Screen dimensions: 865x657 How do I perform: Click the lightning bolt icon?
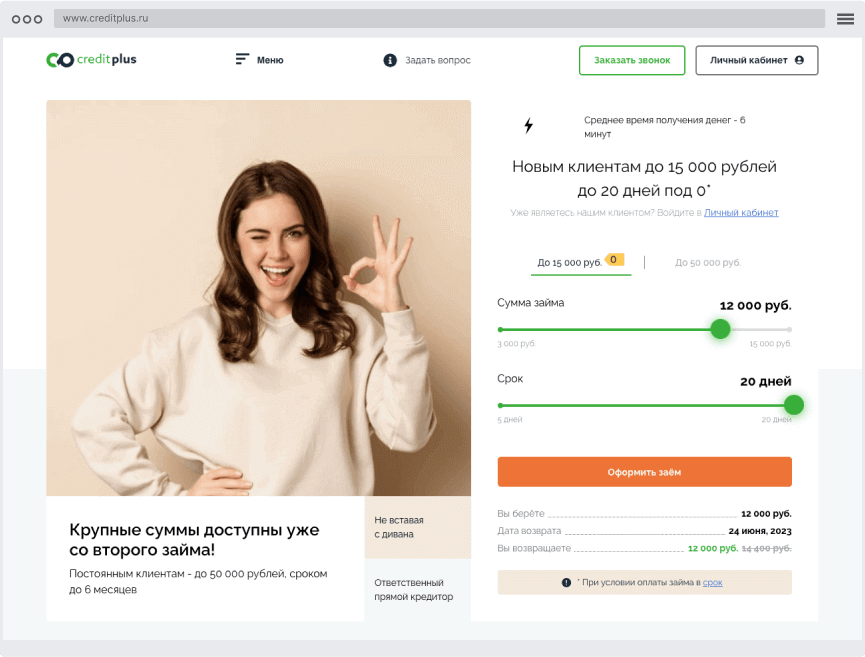(529, 125)
